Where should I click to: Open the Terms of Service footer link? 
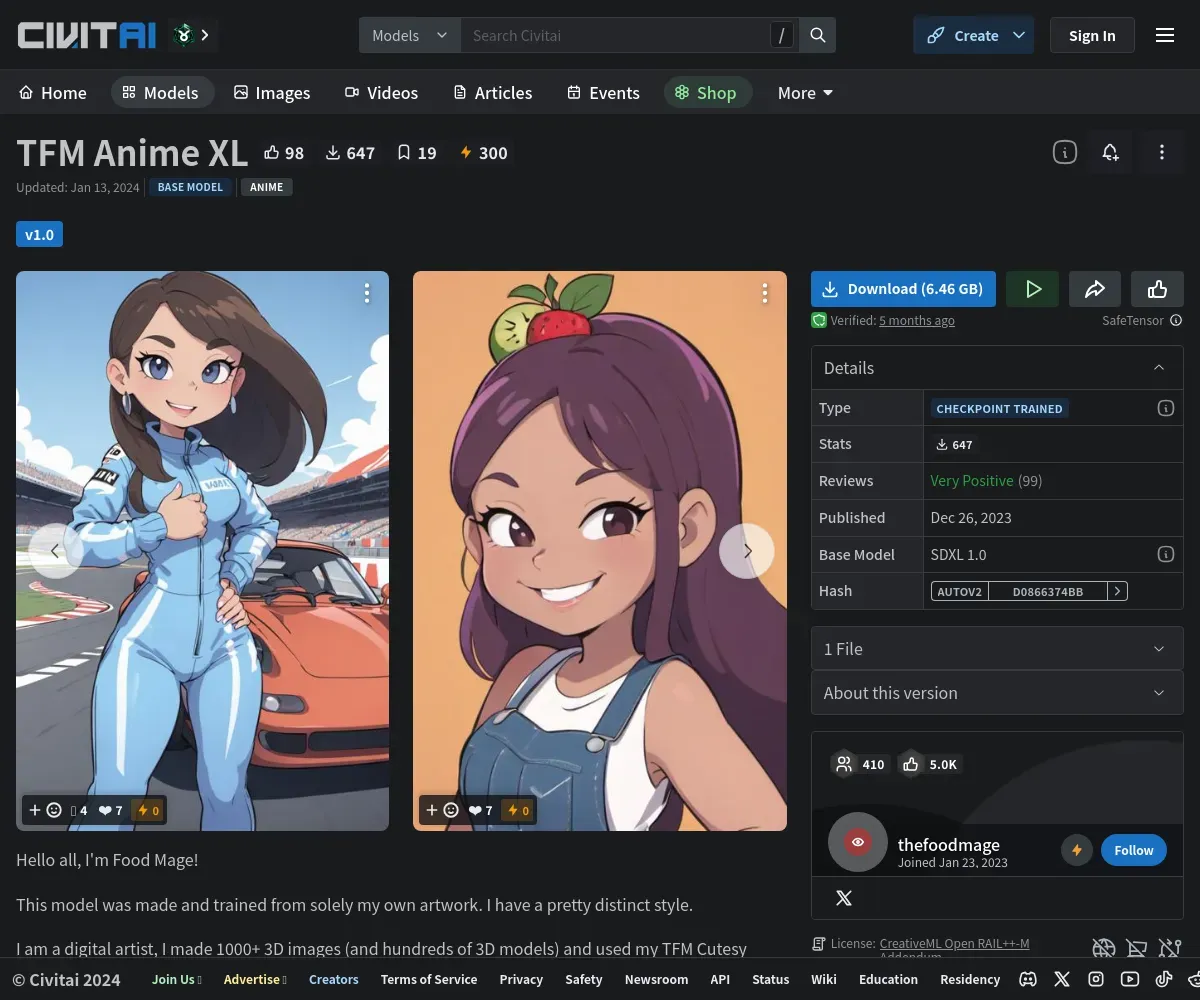pyautogui.click(x=429, y=979)
